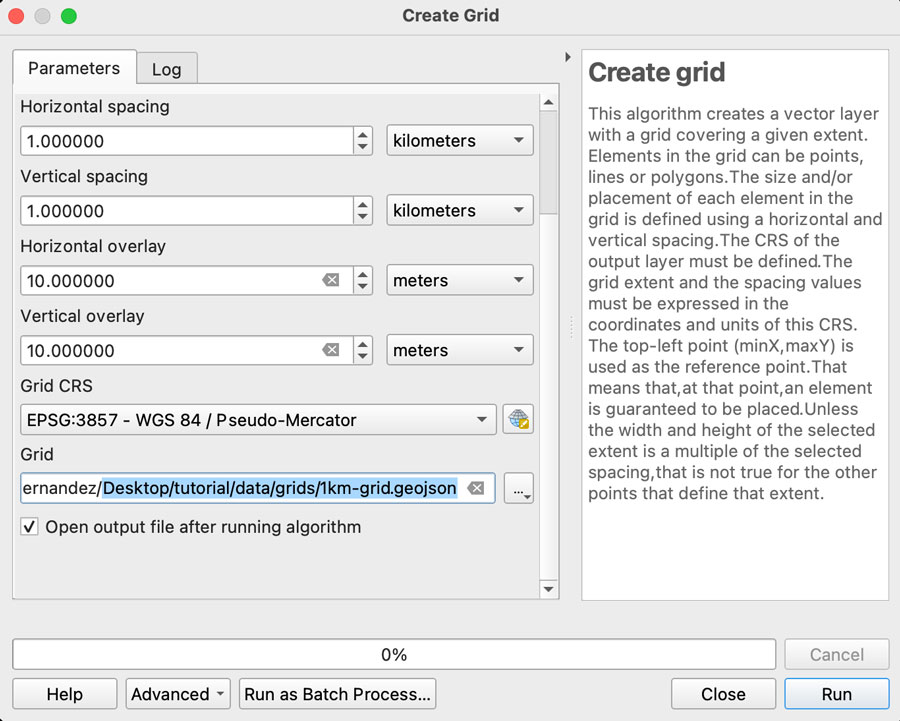This screenshot has width=900, height=721.
Task: Open Horizontal spacing units dropdown
Action: coord(460,141)
